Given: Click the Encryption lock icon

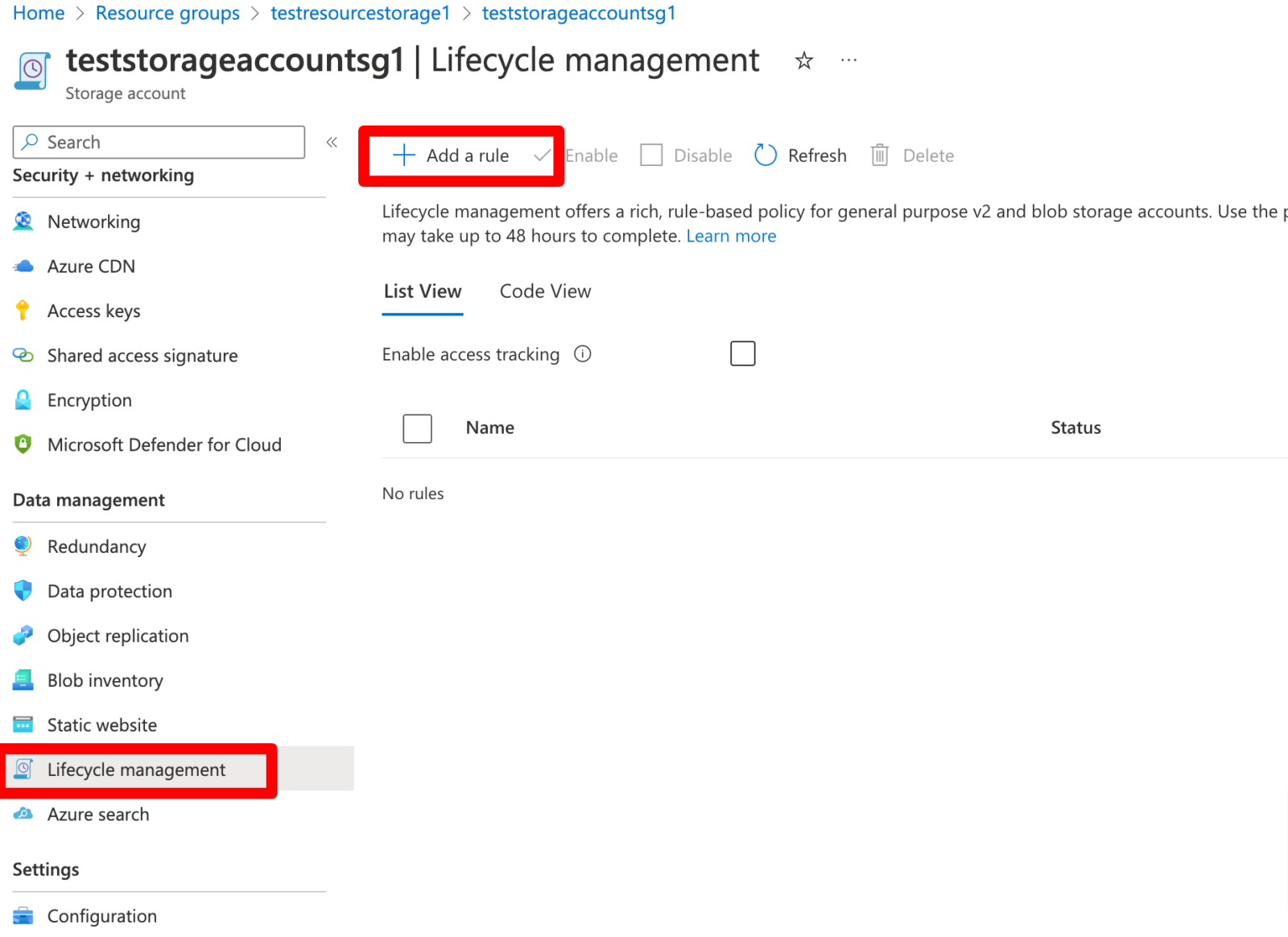Looking at the screenshot, I should coord(23,400).
